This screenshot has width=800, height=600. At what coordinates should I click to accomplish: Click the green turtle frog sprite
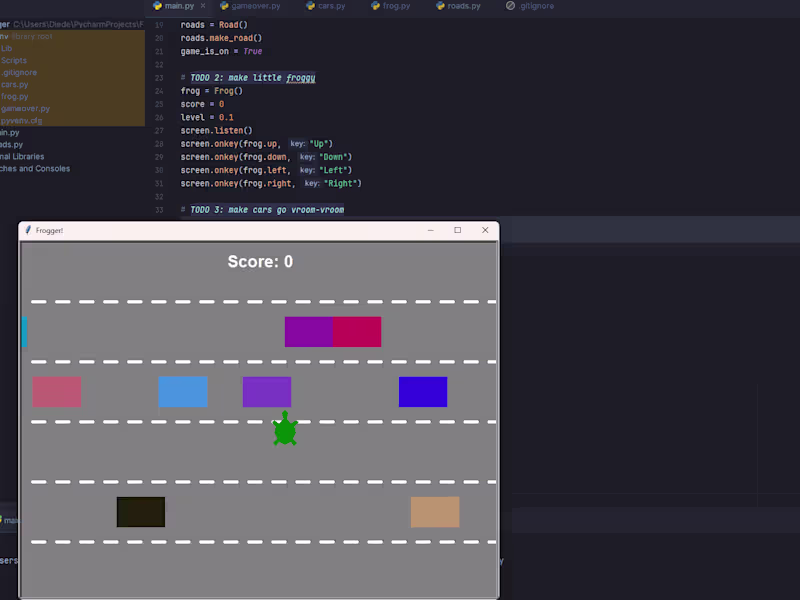285,429
